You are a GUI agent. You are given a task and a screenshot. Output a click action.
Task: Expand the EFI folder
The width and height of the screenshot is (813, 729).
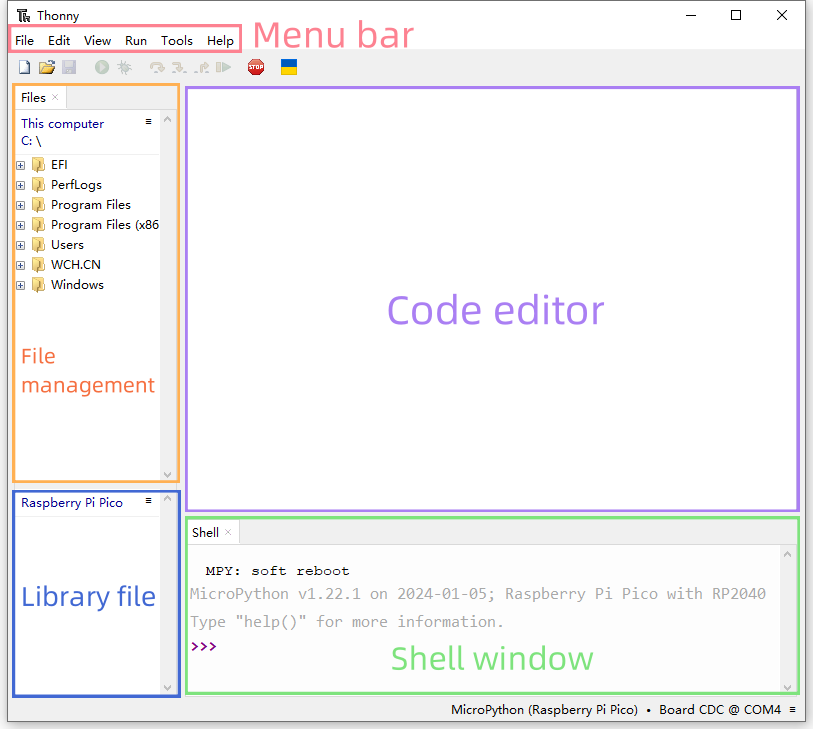pos(21,165)
